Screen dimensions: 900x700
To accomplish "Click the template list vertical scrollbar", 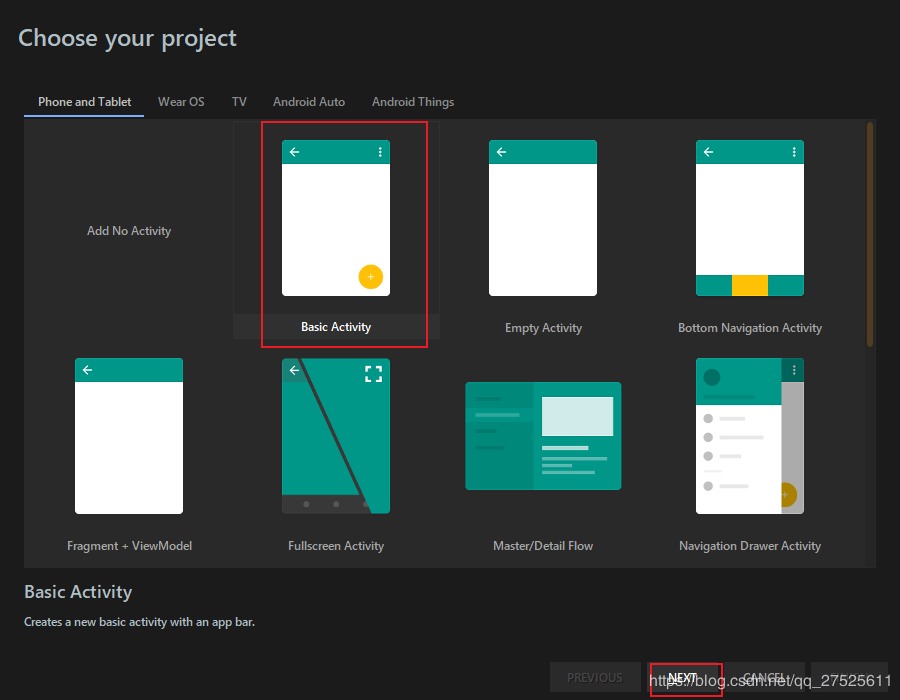I will tap(870, 235).
